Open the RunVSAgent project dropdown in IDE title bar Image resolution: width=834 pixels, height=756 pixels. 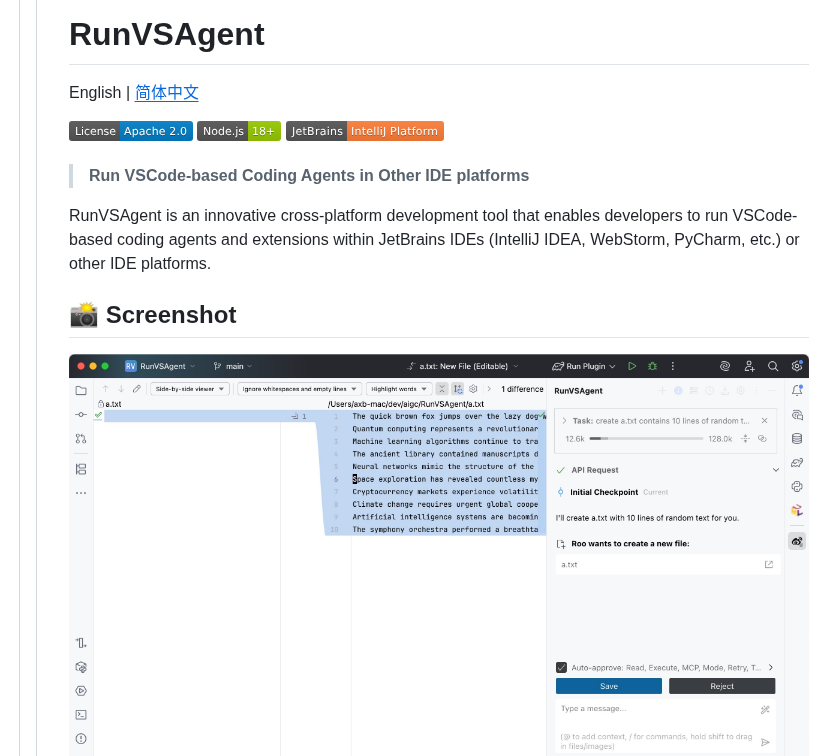[x=160, y=366]
